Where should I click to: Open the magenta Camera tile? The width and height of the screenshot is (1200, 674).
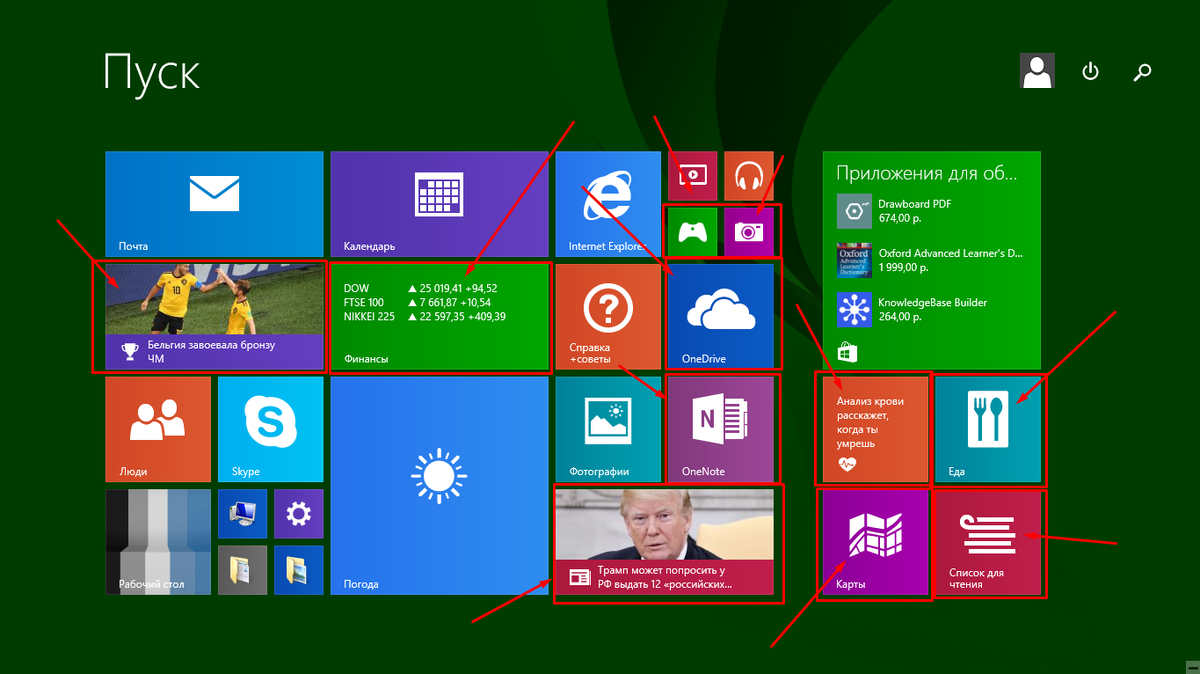[x=749, y=232]
